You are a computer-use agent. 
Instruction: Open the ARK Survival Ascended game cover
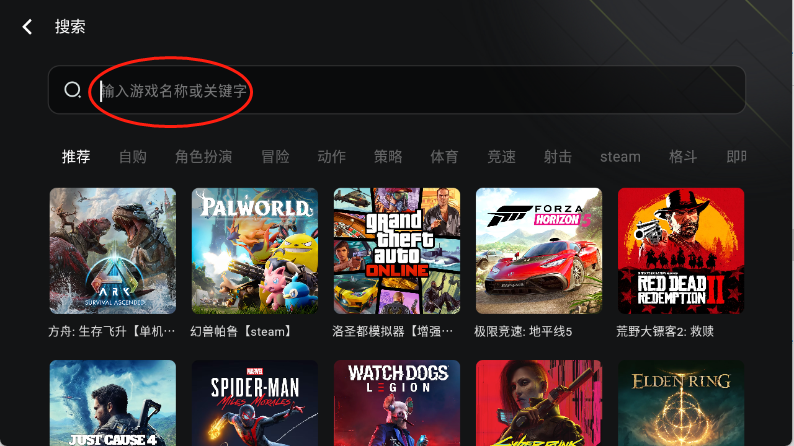(x=113, y=251)
